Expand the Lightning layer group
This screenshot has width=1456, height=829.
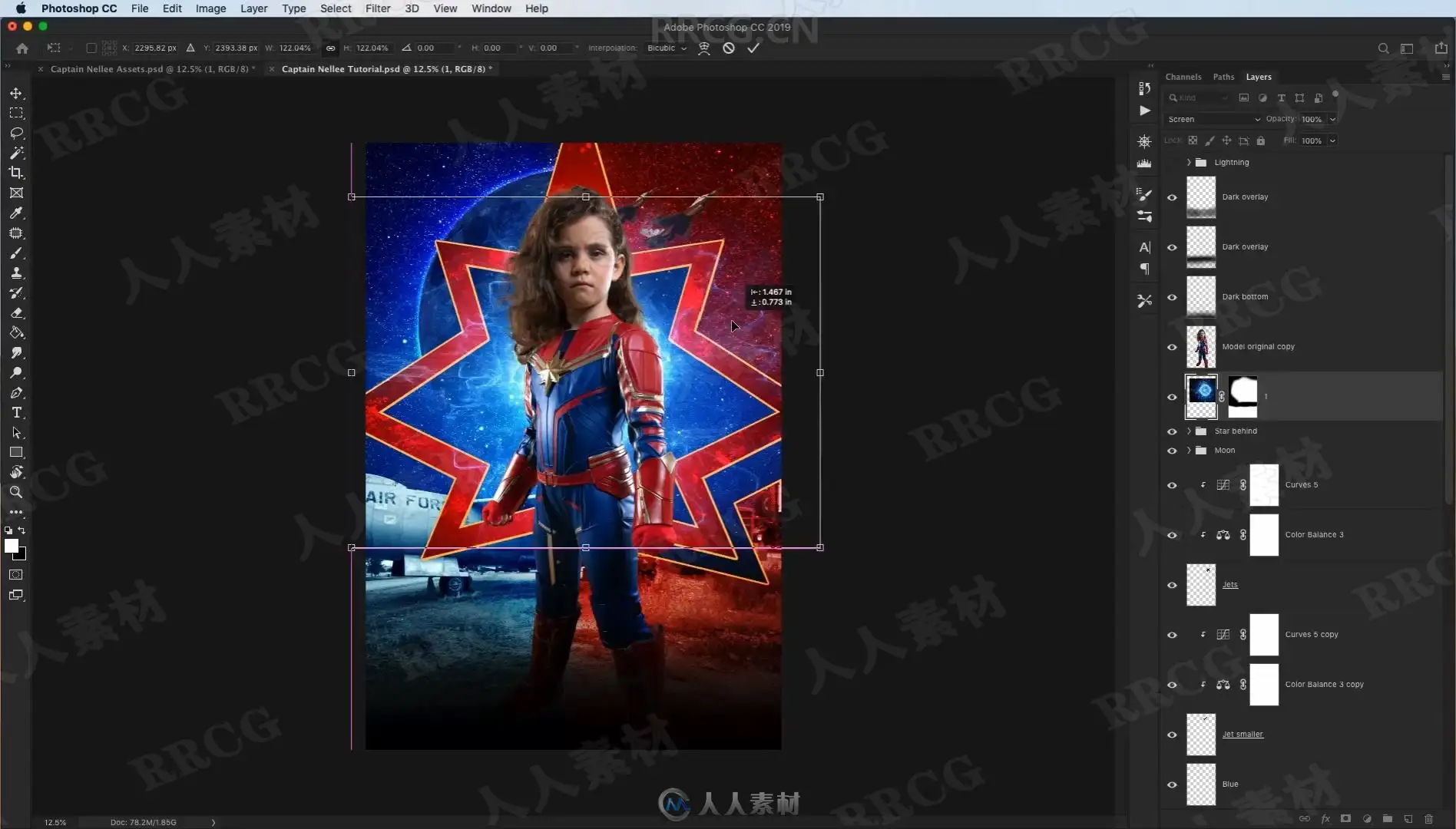1189,163
